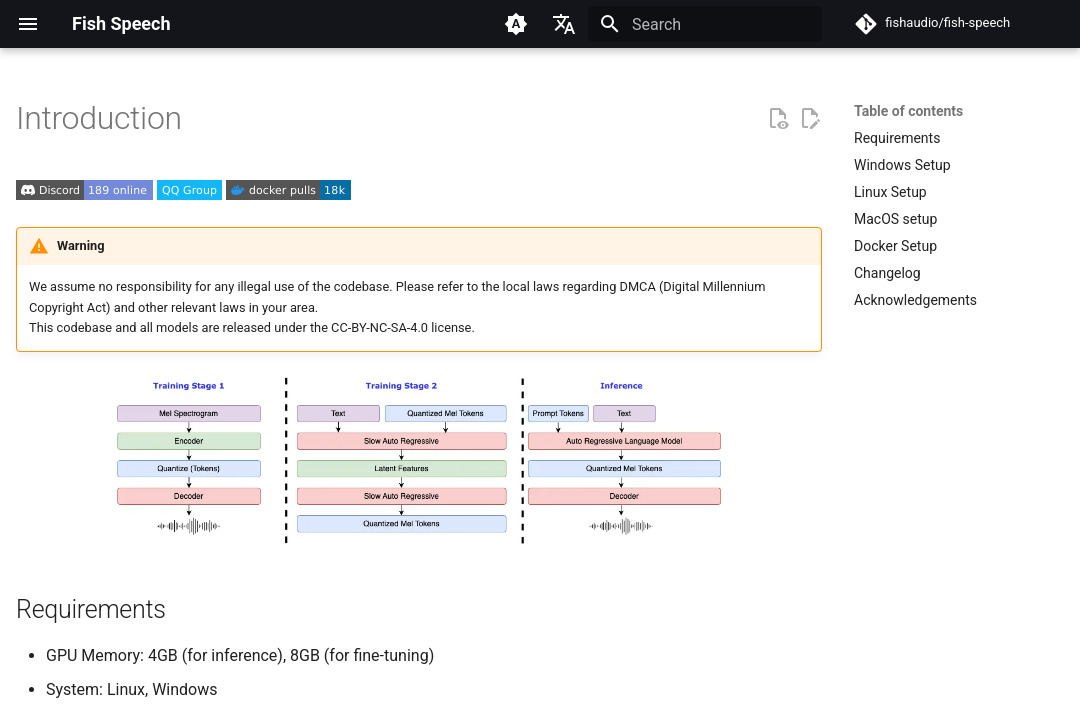Click the Warning admonition title
Viewport: 1080px width, 720px height.
(81, 246)
